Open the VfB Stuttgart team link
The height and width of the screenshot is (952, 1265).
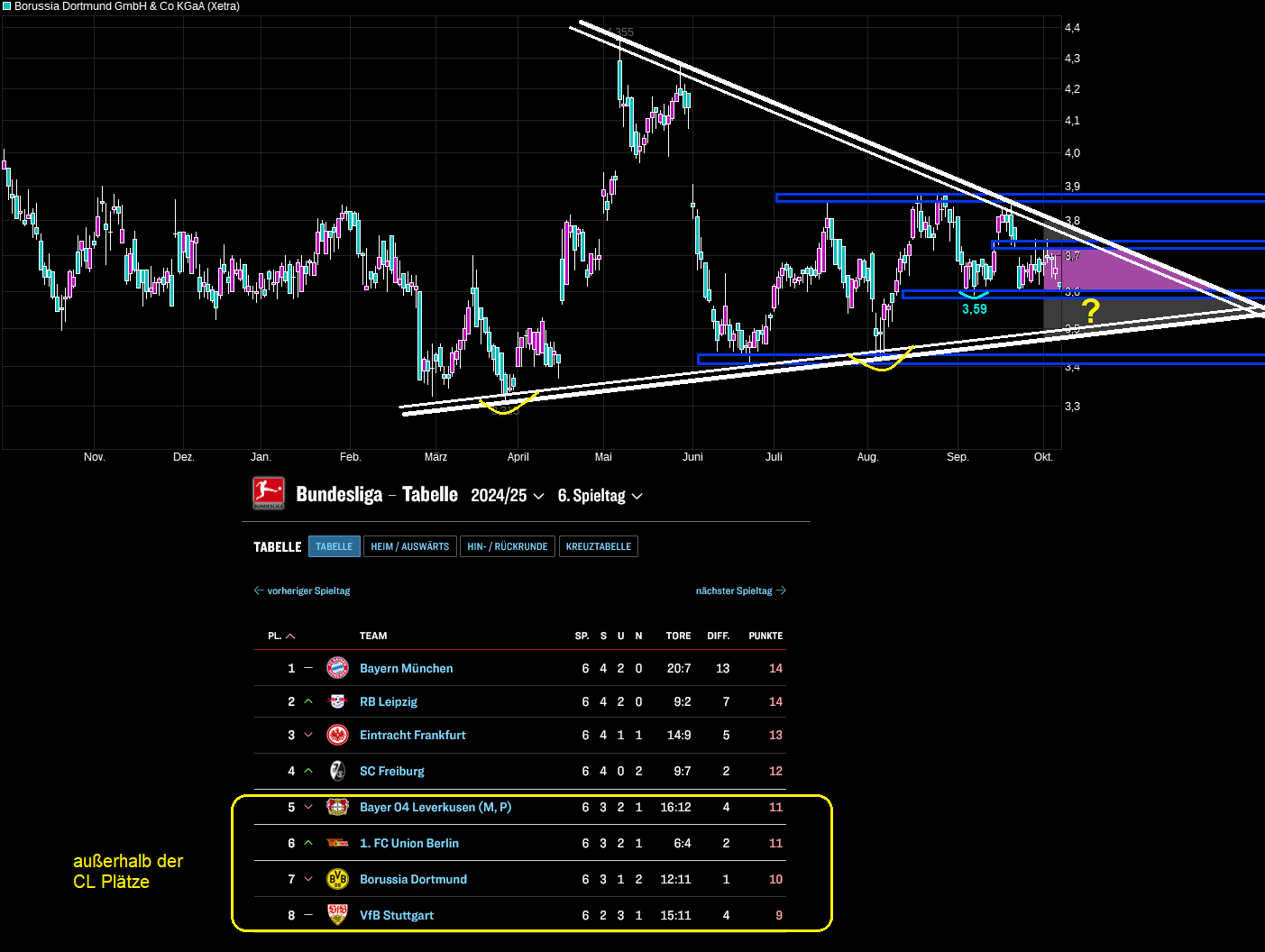(x=397, y=915)
